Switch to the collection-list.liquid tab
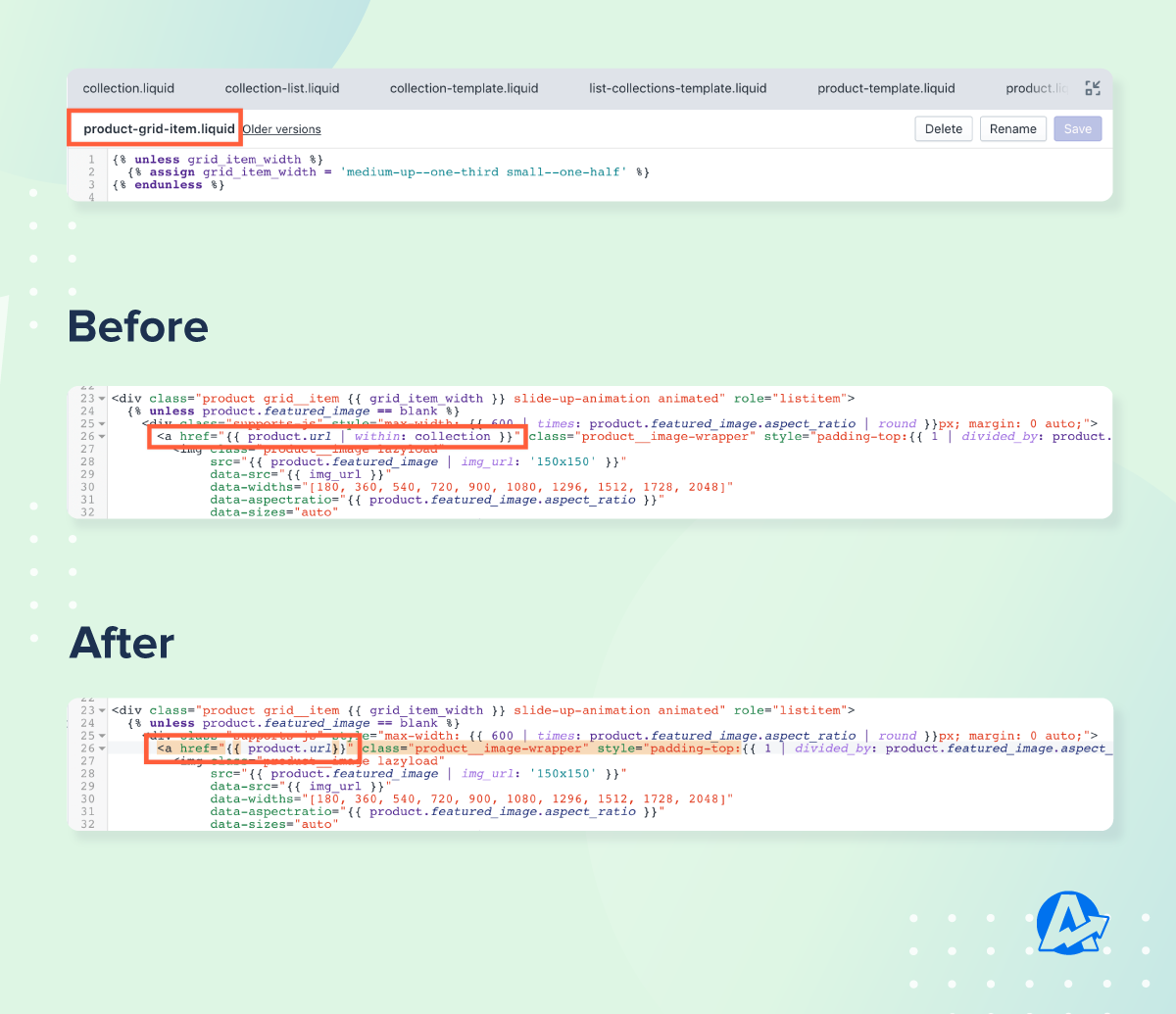1176x1014 pixels. point(282,88)
